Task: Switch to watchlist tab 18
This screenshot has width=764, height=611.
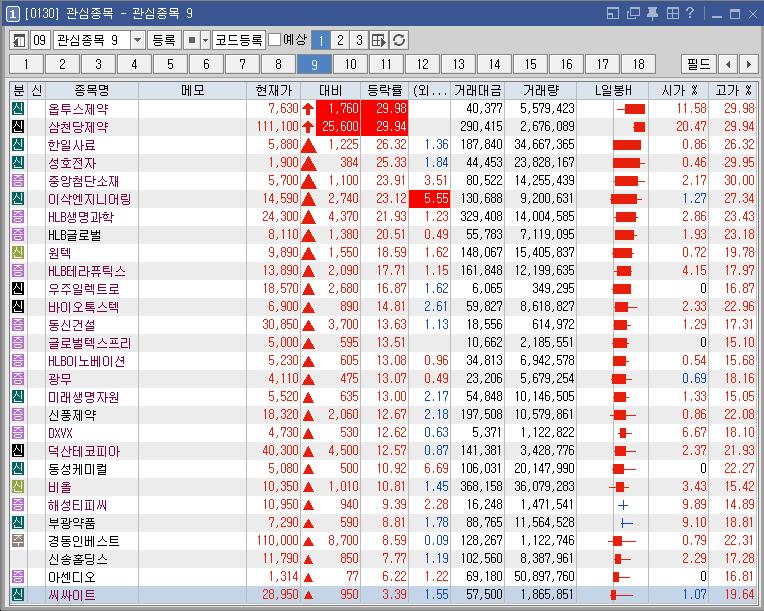Action: pos(639,64)
